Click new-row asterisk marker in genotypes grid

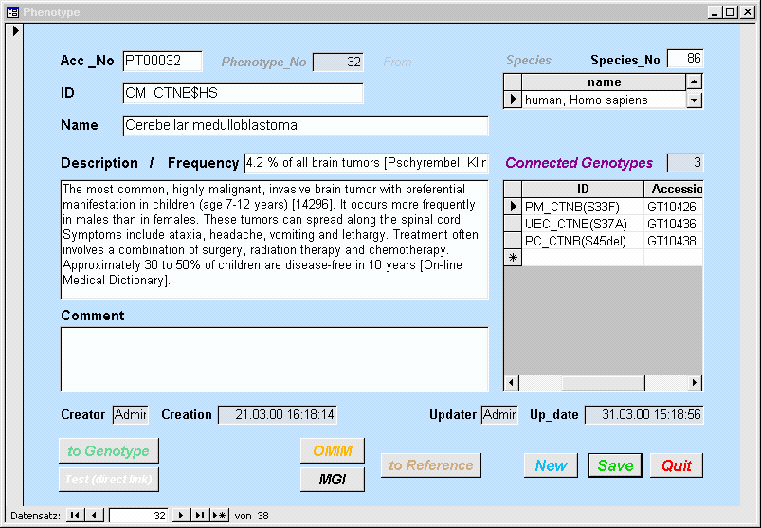tap(512, 258)
